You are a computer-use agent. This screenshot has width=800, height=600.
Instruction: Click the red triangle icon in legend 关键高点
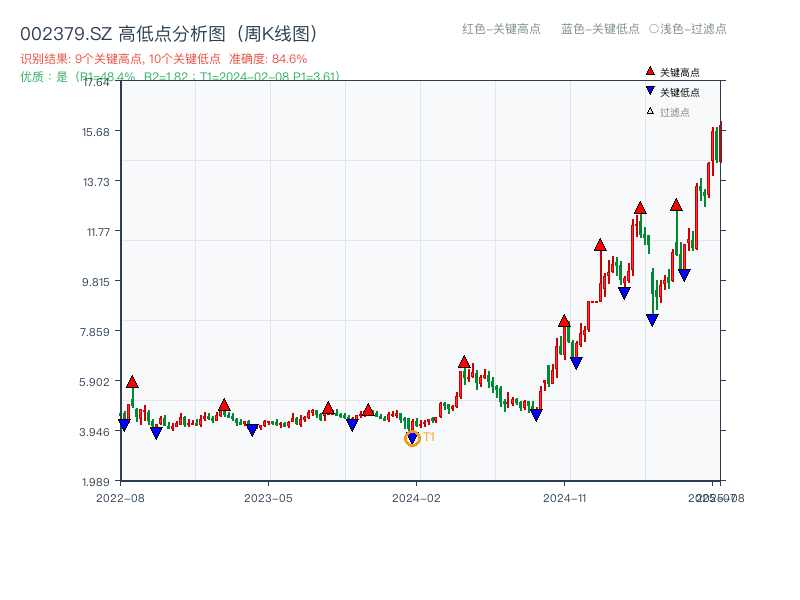click(x=650, y=71)
